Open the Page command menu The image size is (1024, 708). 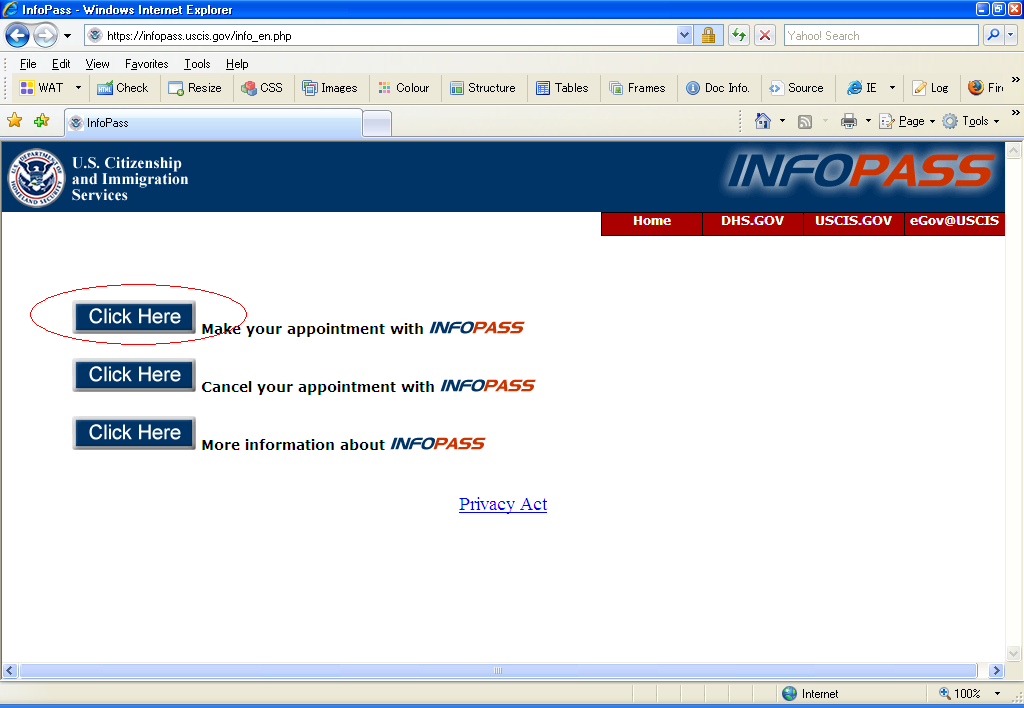coord(907,121)
